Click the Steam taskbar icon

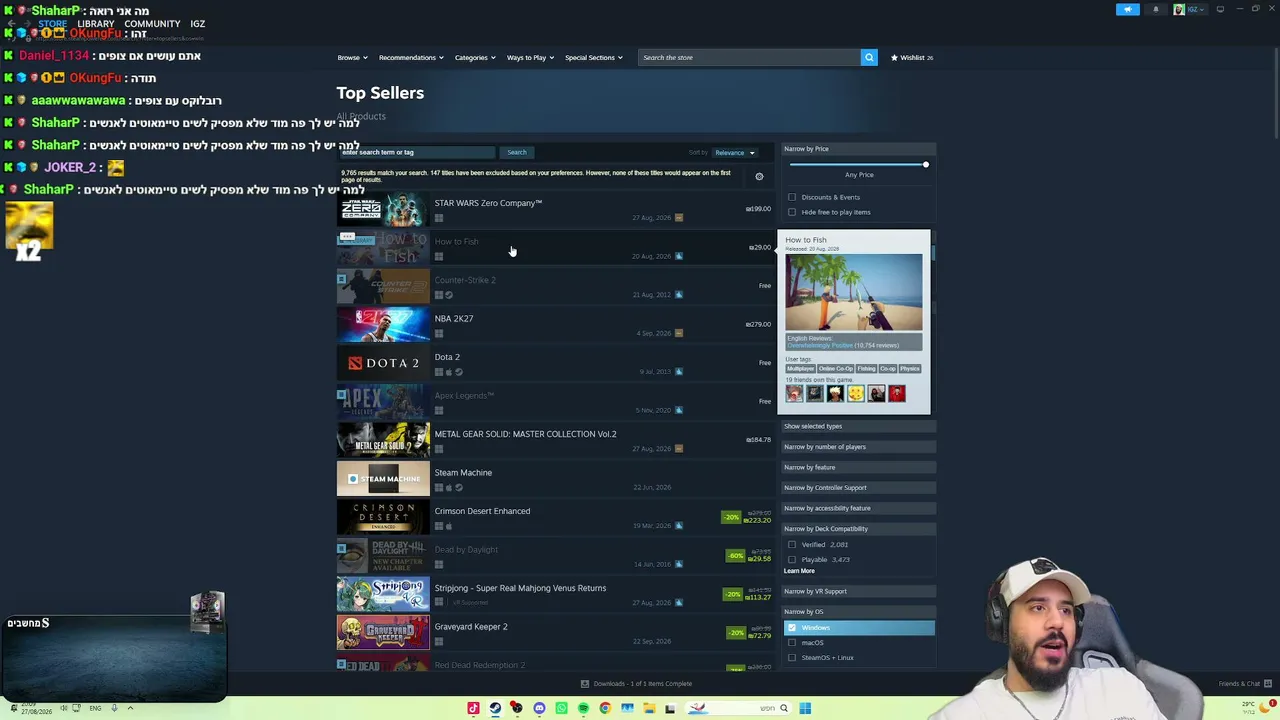point(495,708)
